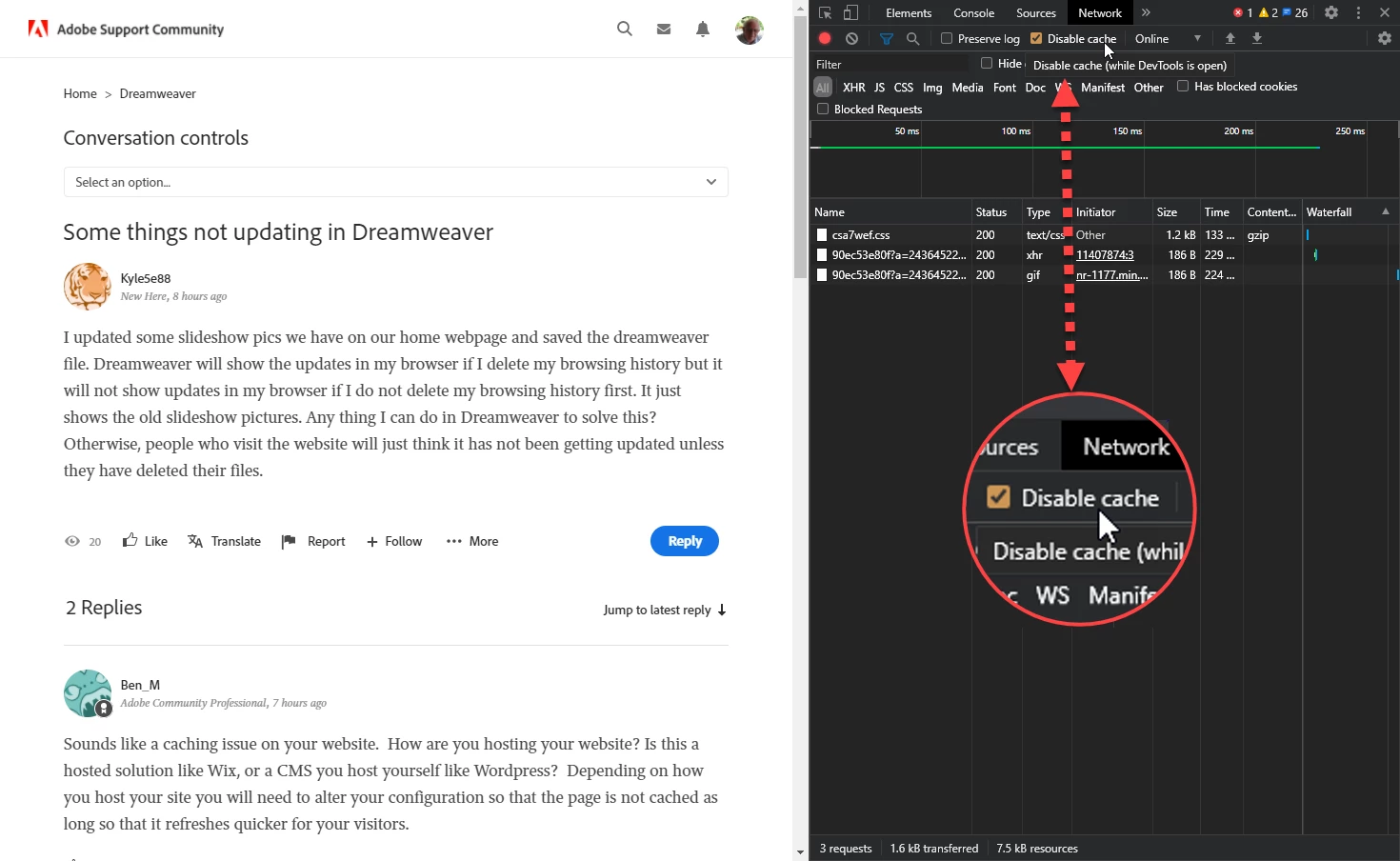Image resolution: width=1400 pixels, height=861 pixels.
Task: Follow the Home breadcrumb link
Action: tap(80, 93)
